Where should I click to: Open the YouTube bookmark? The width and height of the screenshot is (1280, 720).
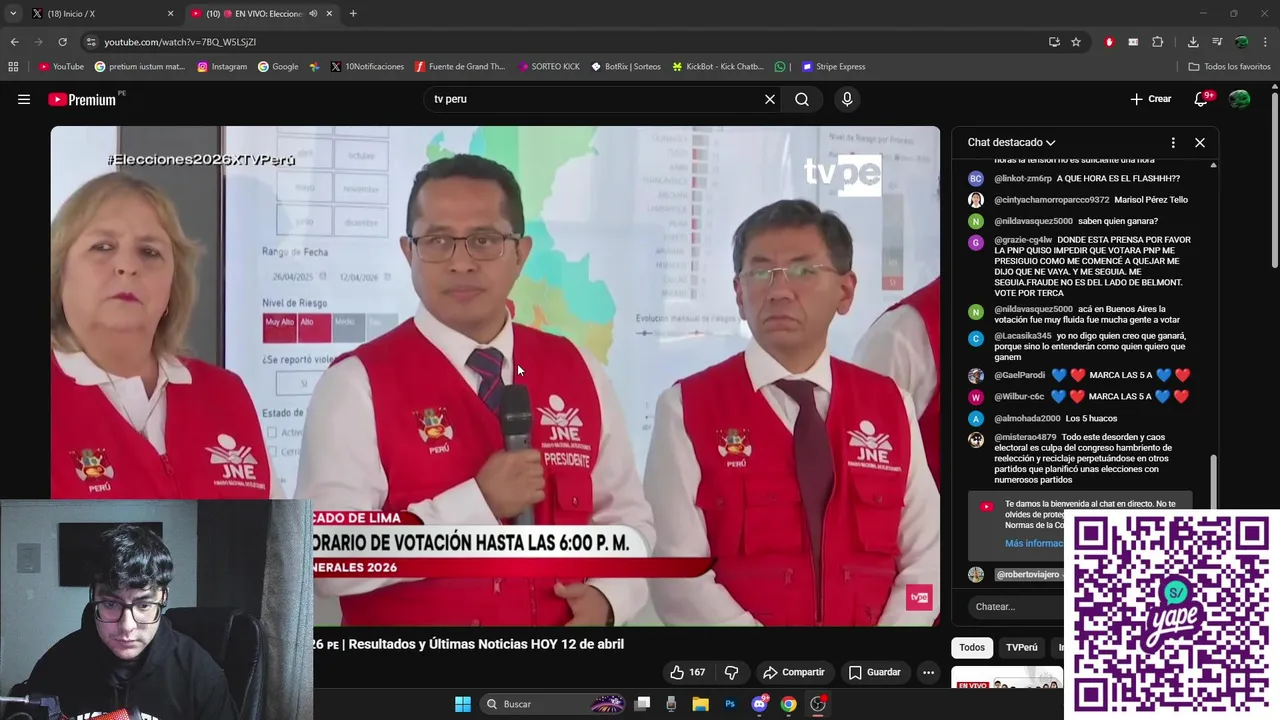pyautogui.click(x=61, y=67)
